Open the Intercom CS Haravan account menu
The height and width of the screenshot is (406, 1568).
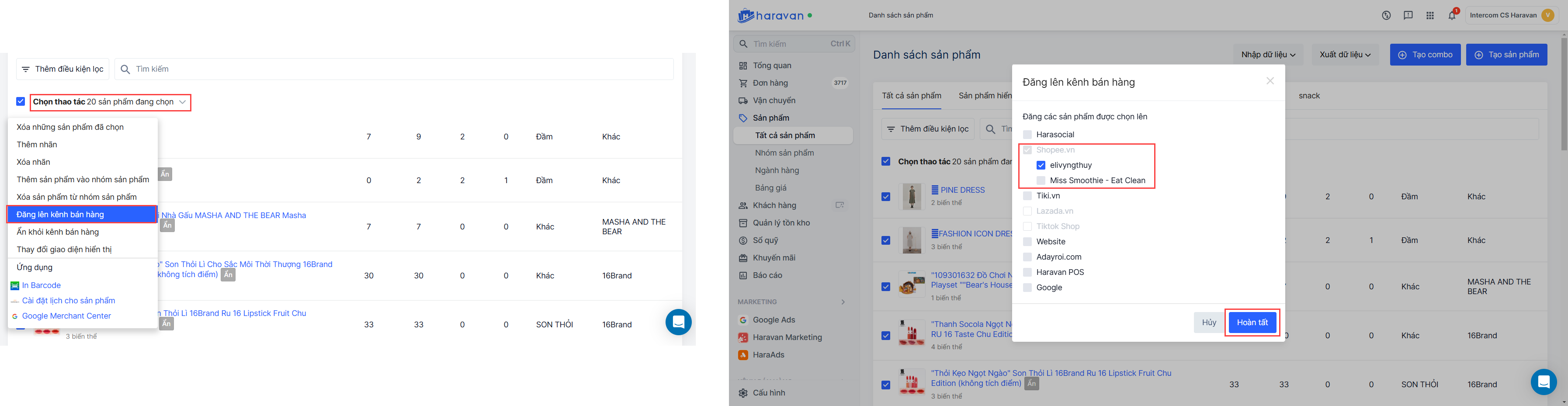(1512, 15)
